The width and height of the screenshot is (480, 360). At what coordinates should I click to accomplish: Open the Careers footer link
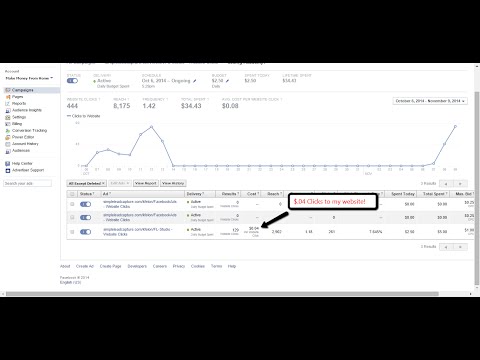pyautogui.click(x=160, y=266)
